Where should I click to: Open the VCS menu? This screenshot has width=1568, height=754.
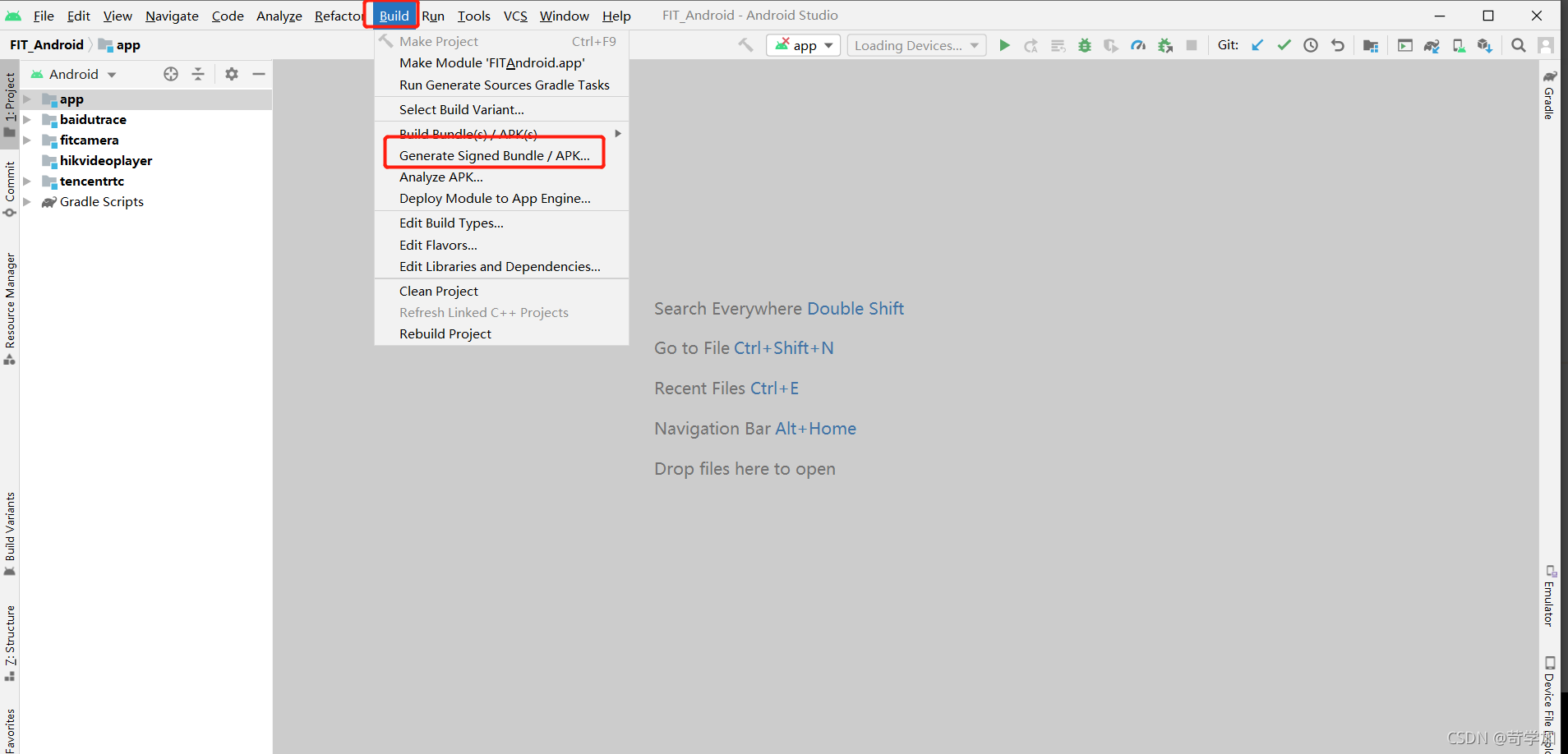[x=515, y=16]
